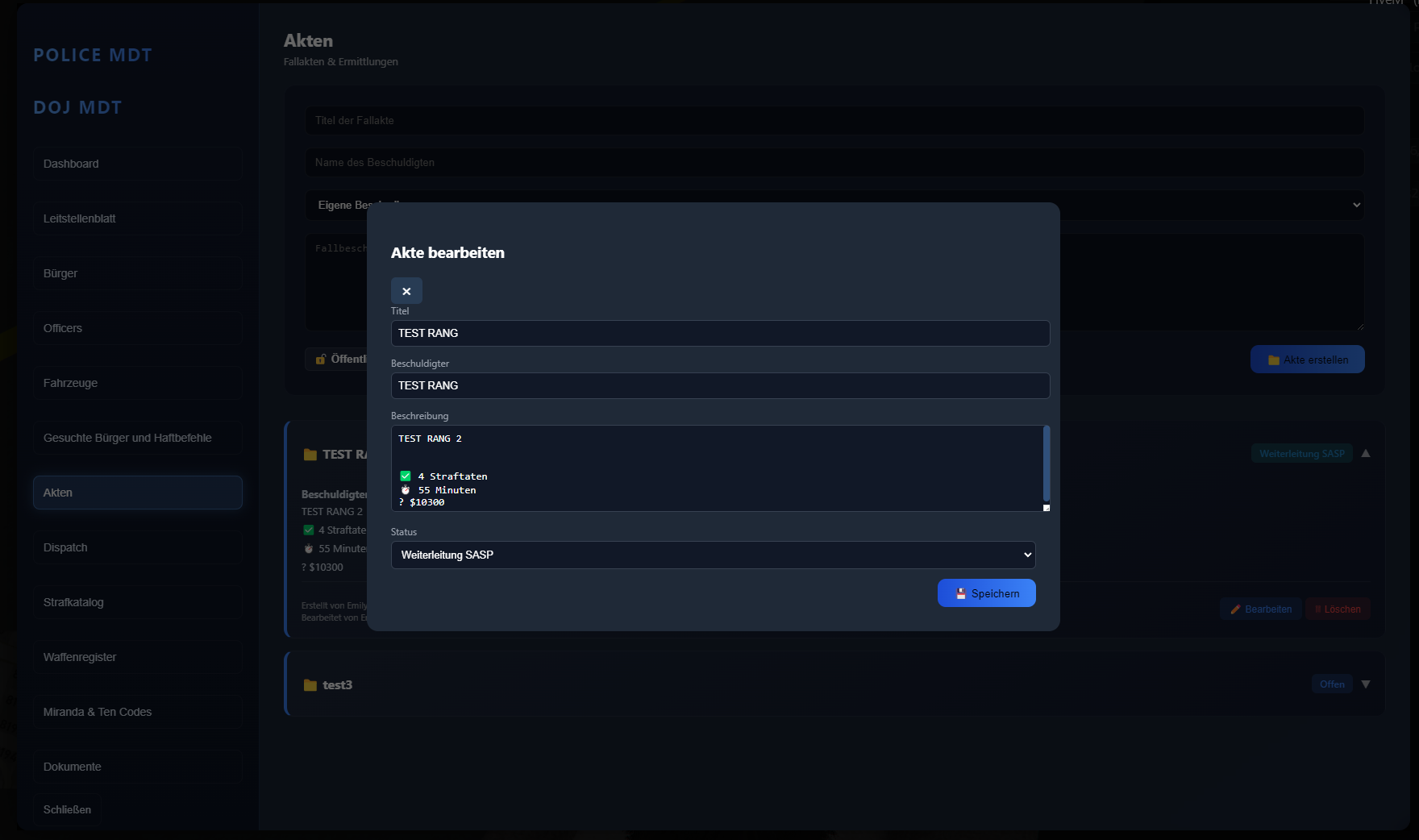The width and height of the screenshot is (1419, 840).
Task: Click the Schließen button in sidebar
Action: 67,809
